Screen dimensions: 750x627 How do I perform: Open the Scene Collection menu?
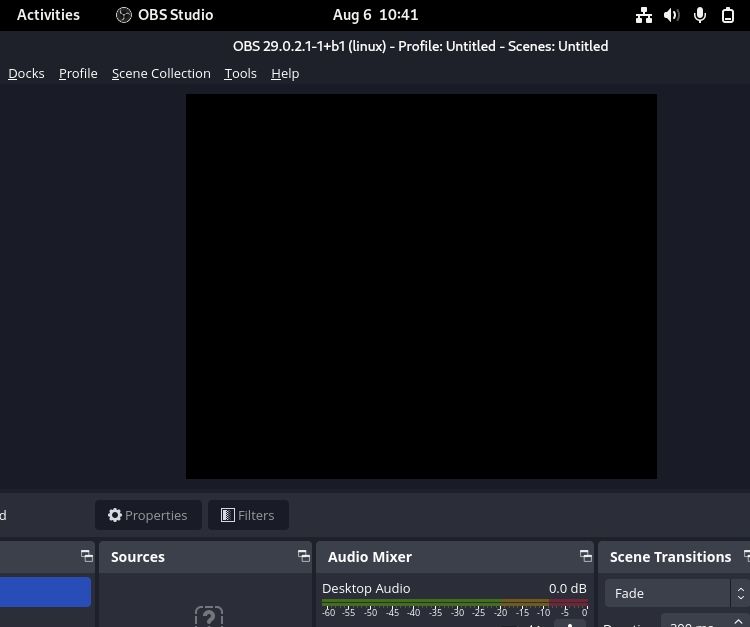coord(161,73)
